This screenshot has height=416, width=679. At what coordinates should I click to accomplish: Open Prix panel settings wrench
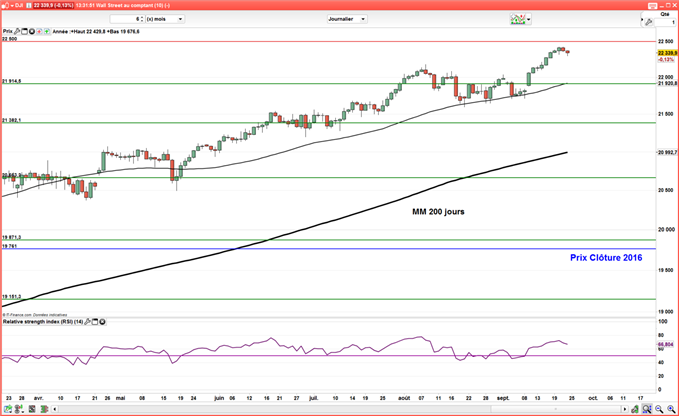point(17,32)
